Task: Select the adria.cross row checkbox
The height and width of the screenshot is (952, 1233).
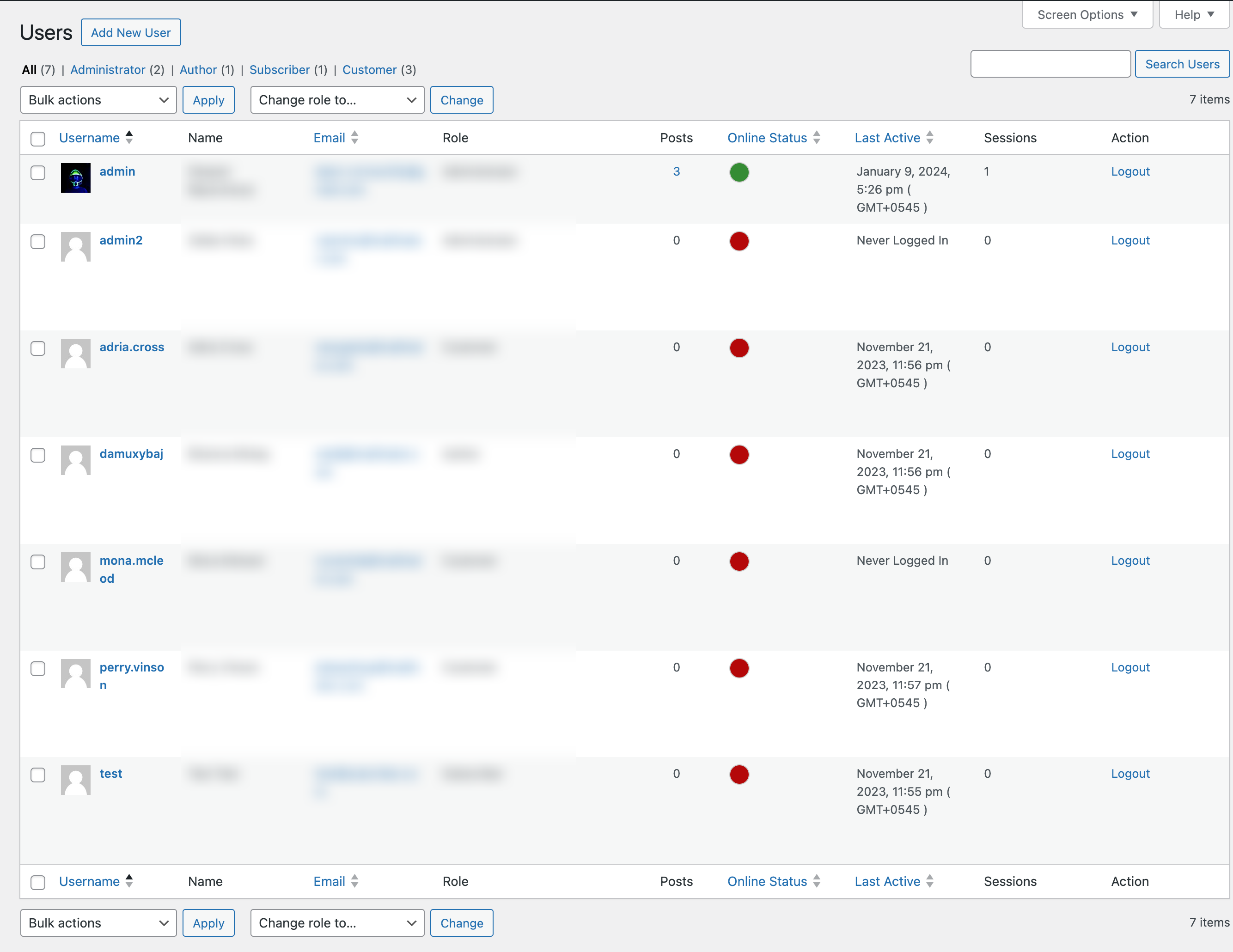Action: (x=38, y=348)
